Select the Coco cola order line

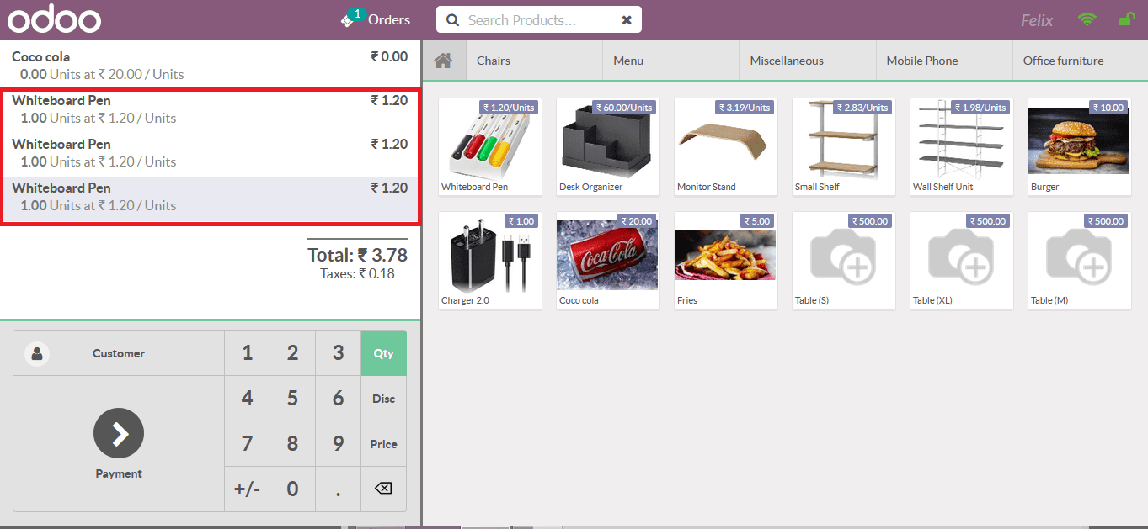tap(210, 65)
